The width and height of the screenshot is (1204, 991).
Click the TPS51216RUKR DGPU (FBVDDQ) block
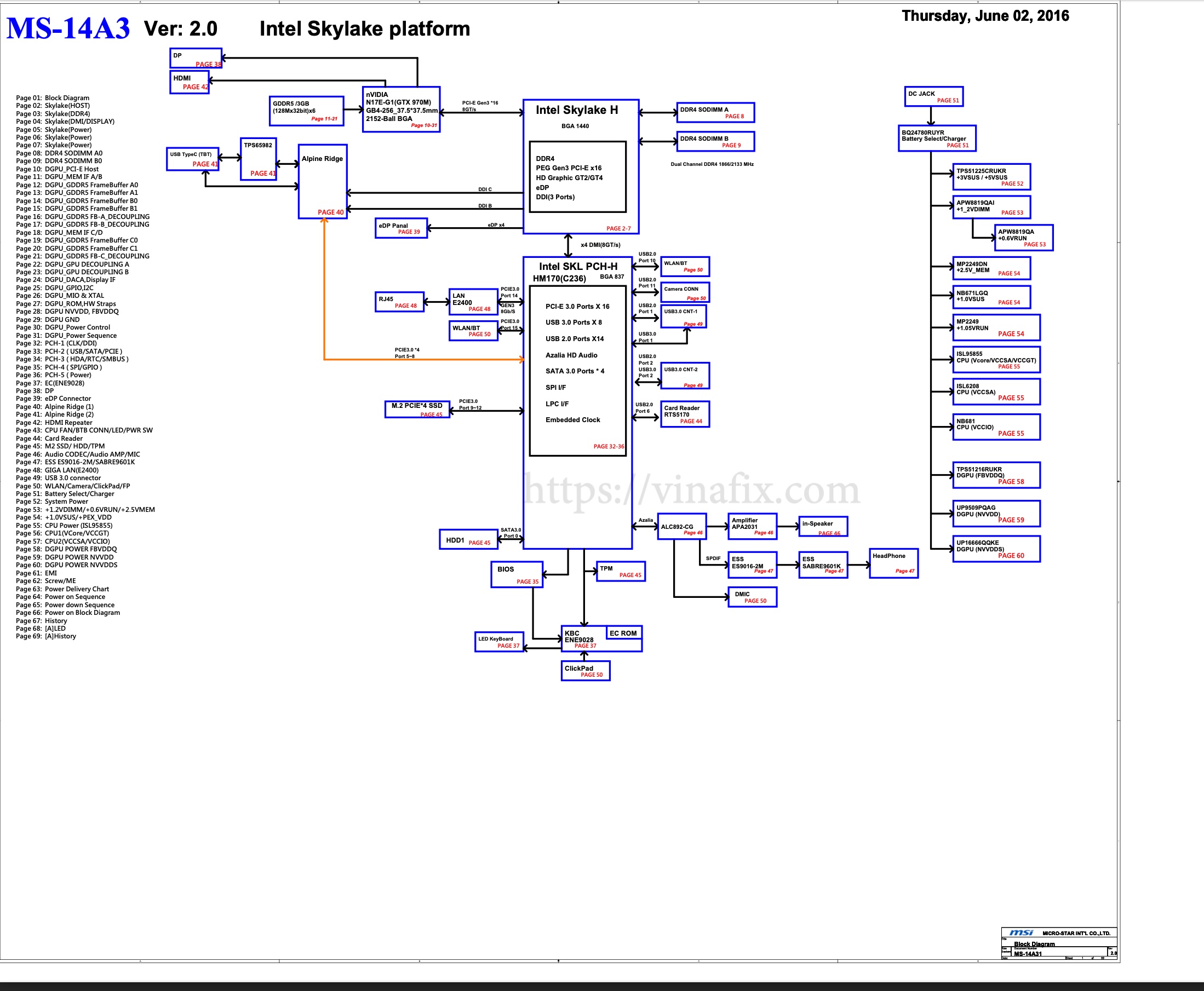(x=997, y=475)
